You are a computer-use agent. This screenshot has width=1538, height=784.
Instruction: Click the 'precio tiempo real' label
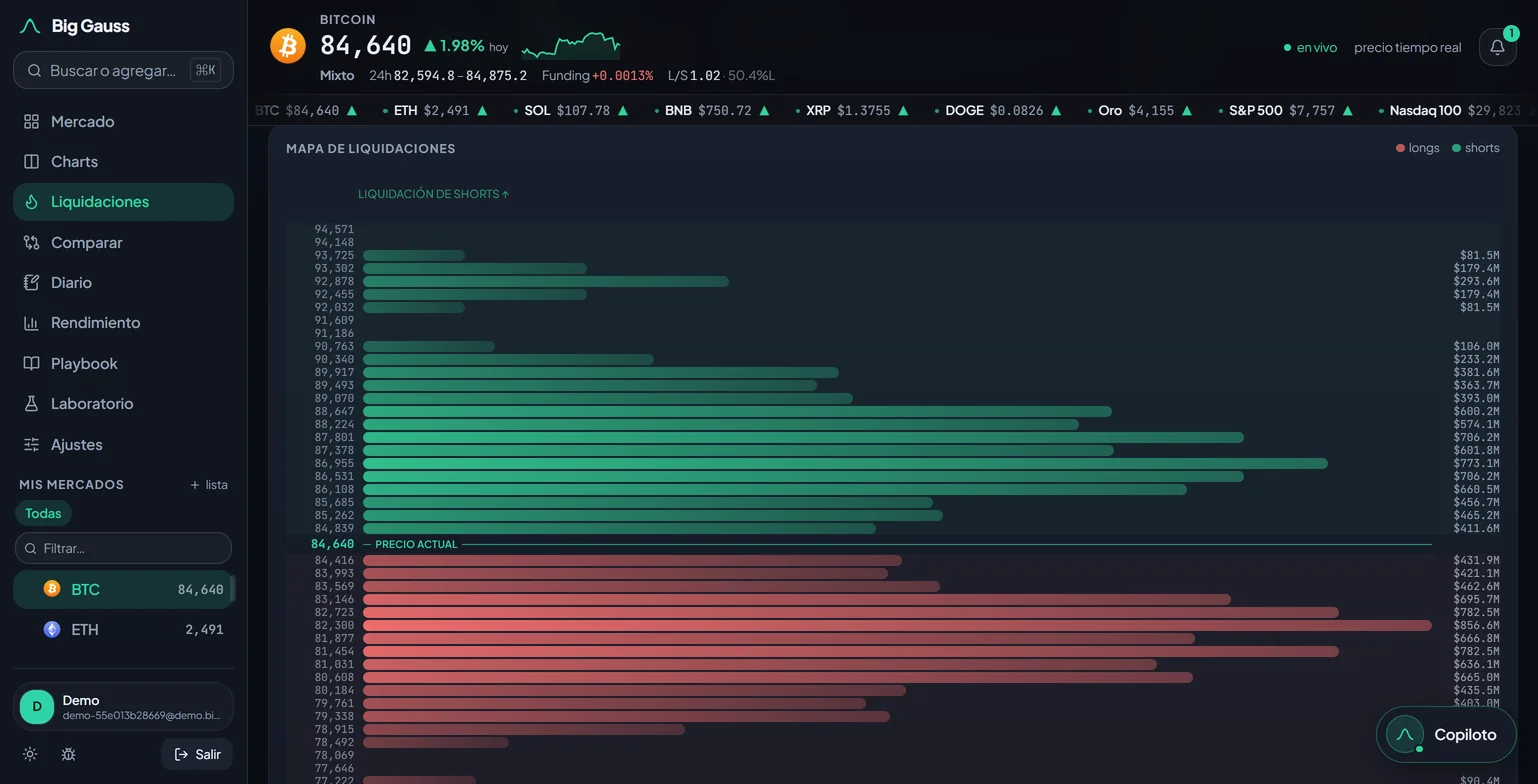[1407, 47]
